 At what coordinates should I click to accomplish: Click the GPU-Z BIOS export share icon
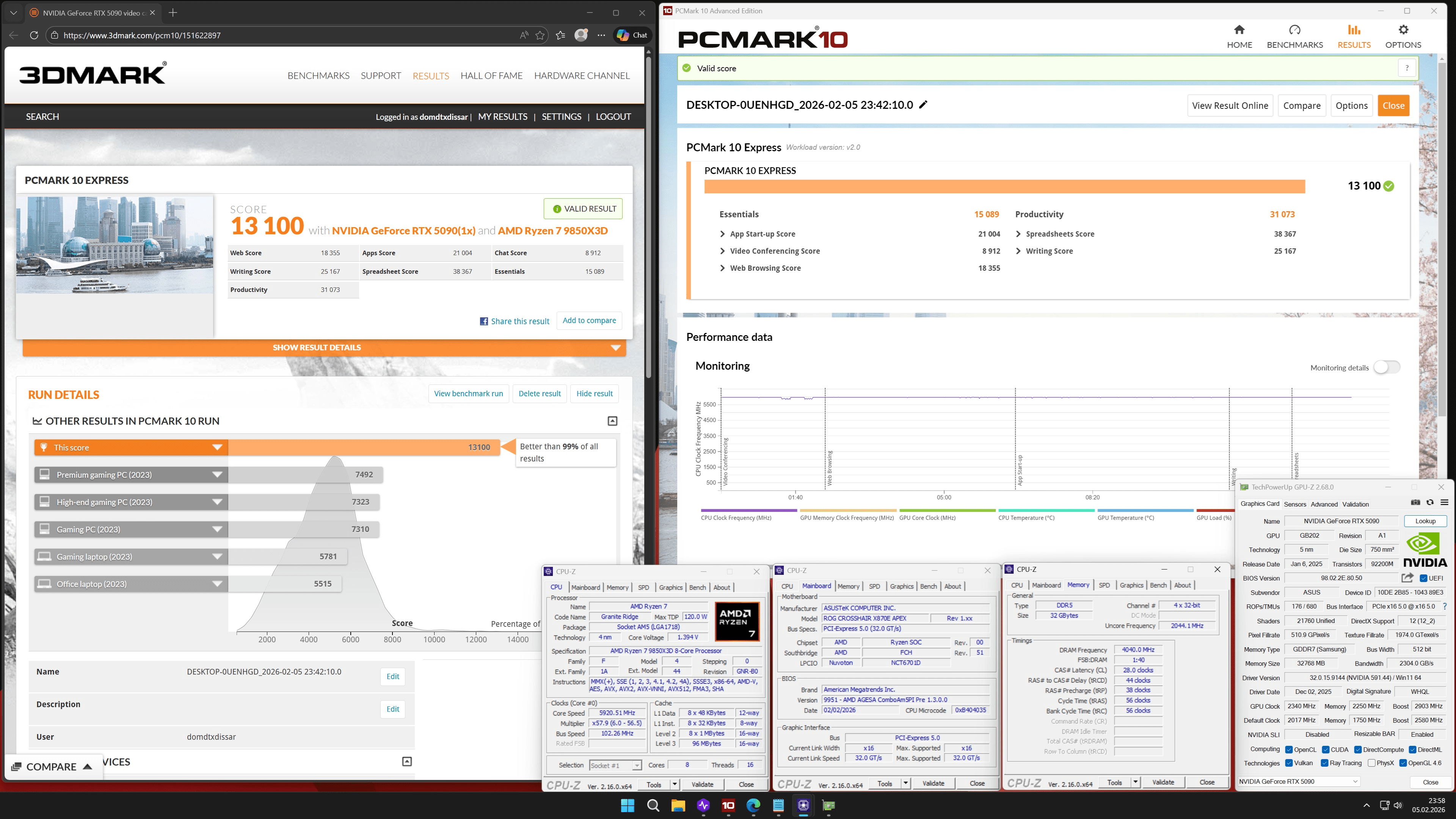coord(1407,577)
